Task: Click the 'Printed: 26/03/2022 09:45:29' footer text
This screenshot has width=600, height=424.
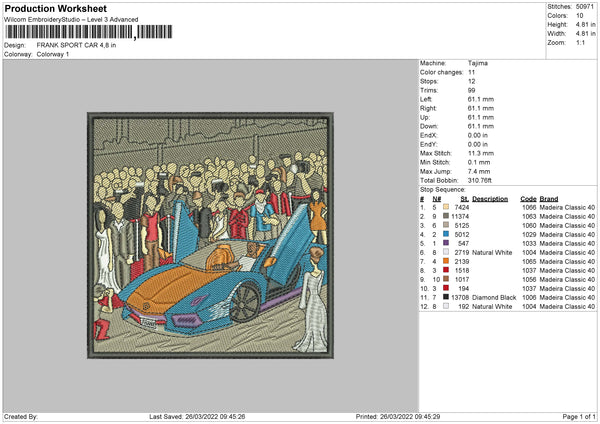Action: [398, 416]
